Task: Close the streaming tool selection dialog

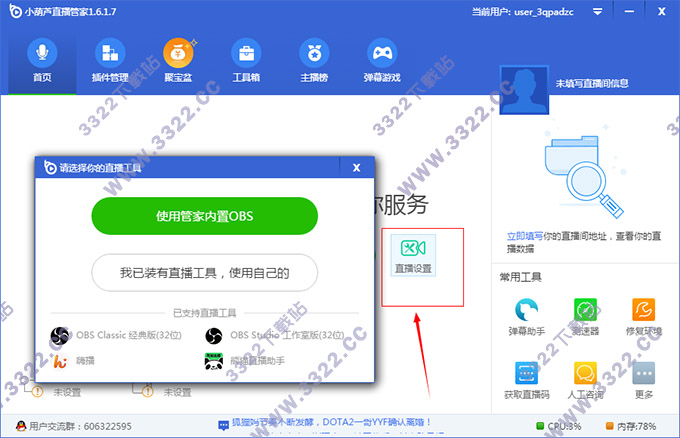Action: coord(356,168)
